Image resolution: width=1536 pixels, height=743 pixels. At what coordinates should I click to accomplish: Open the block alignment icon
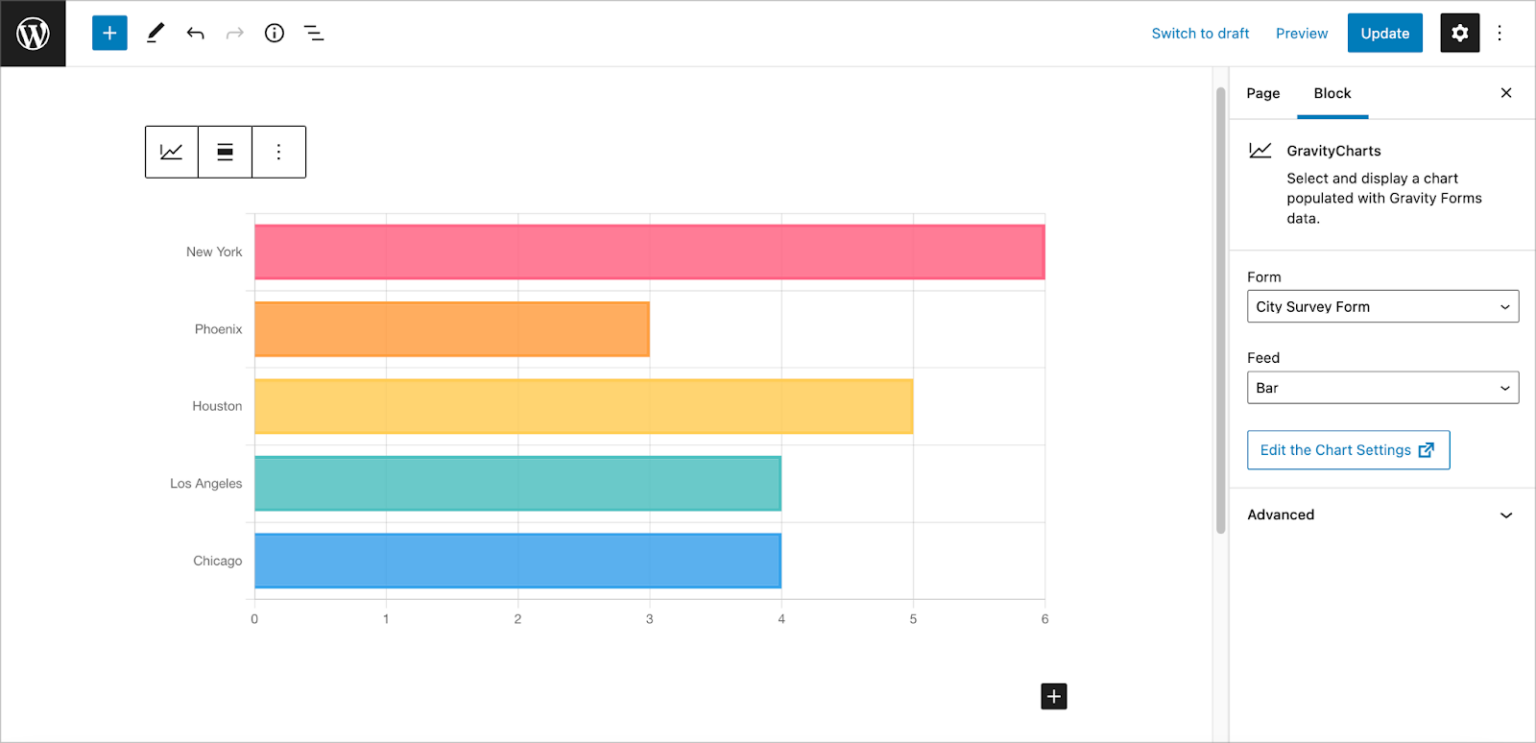point(225,151)
